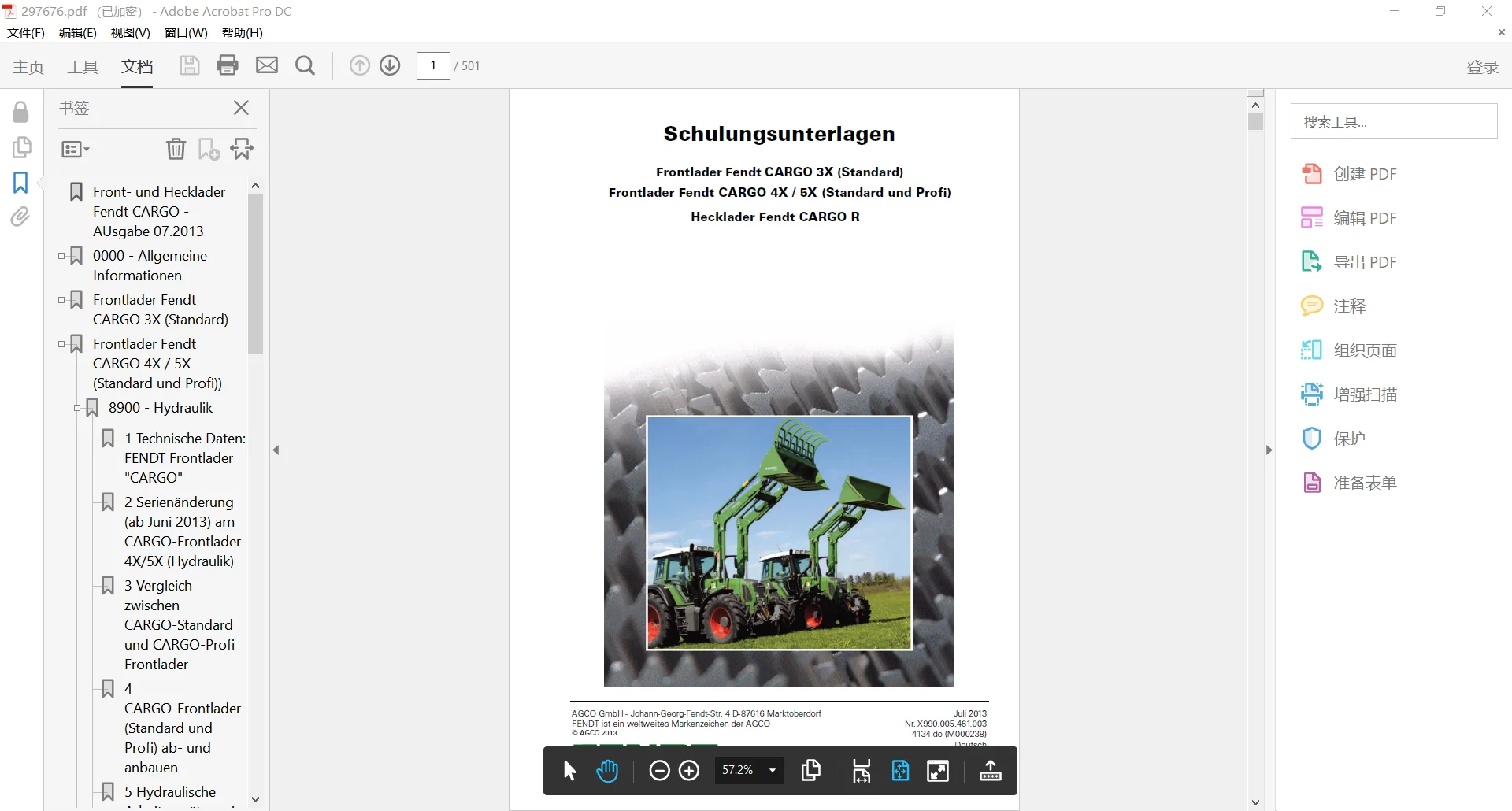1512x811 pixels.
Task: Open the 增强扫描 tool
Action: (1349, 394)
